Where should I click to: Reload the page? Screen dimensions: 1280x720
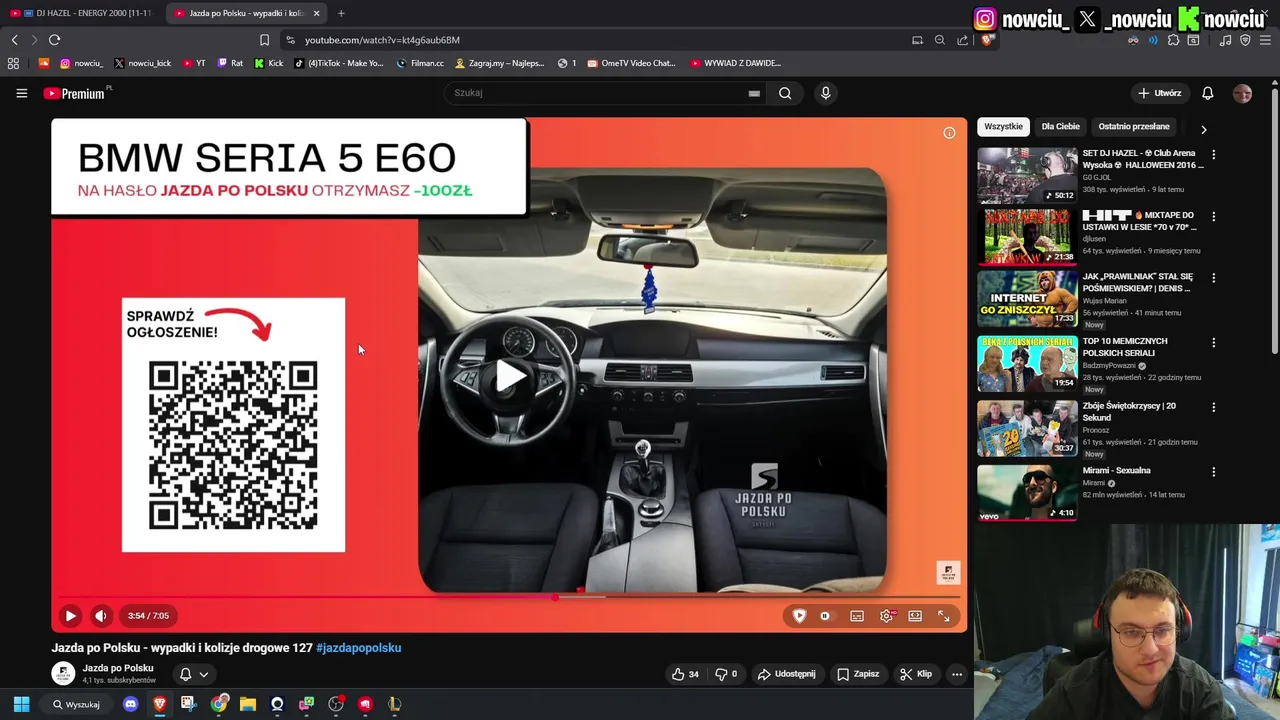[x=54, y=40]
